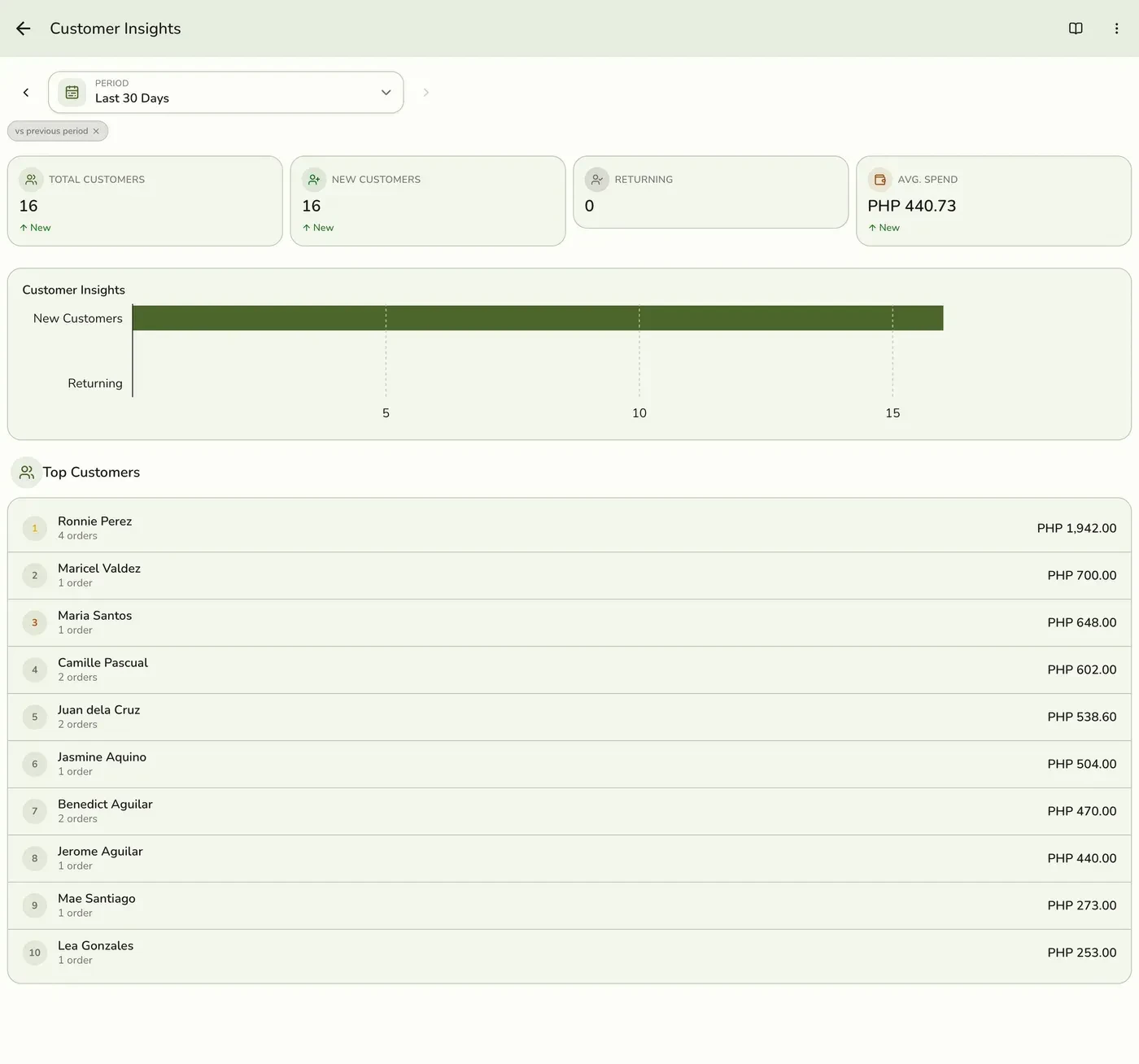Go to the previous period
This screenshot has height=1064, width=1139.
[x=26, y=93]
